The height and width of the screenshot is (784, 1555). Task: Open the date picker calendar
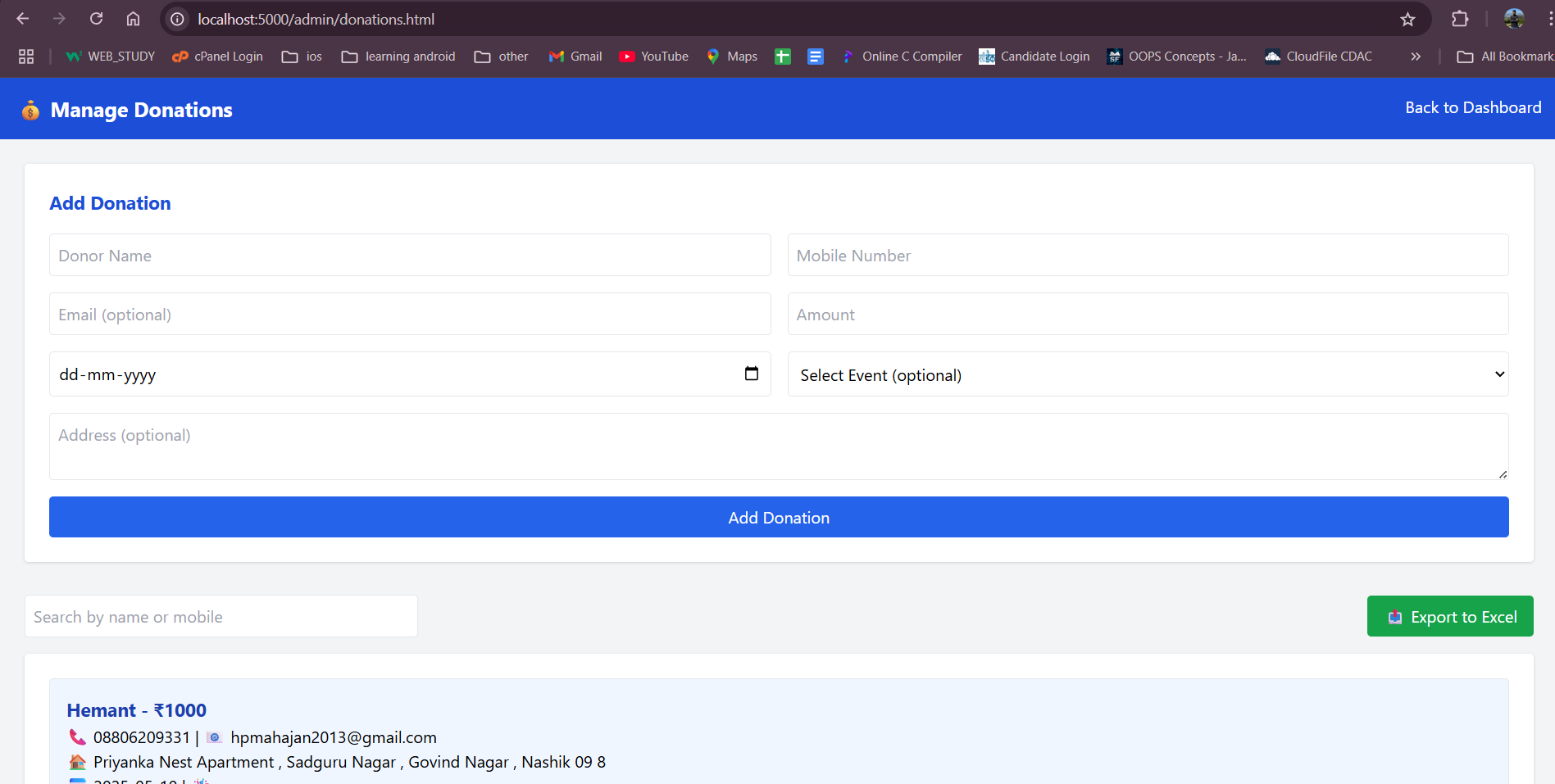[752, 374]
